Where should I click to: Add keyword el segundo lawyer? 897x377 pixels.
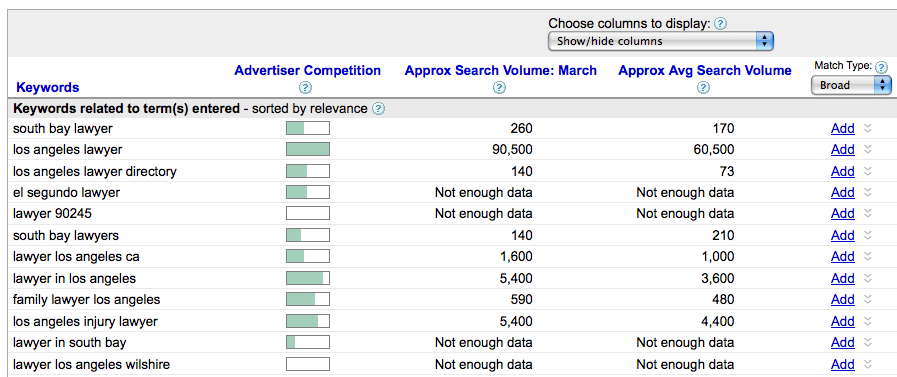tap(843, 192)
